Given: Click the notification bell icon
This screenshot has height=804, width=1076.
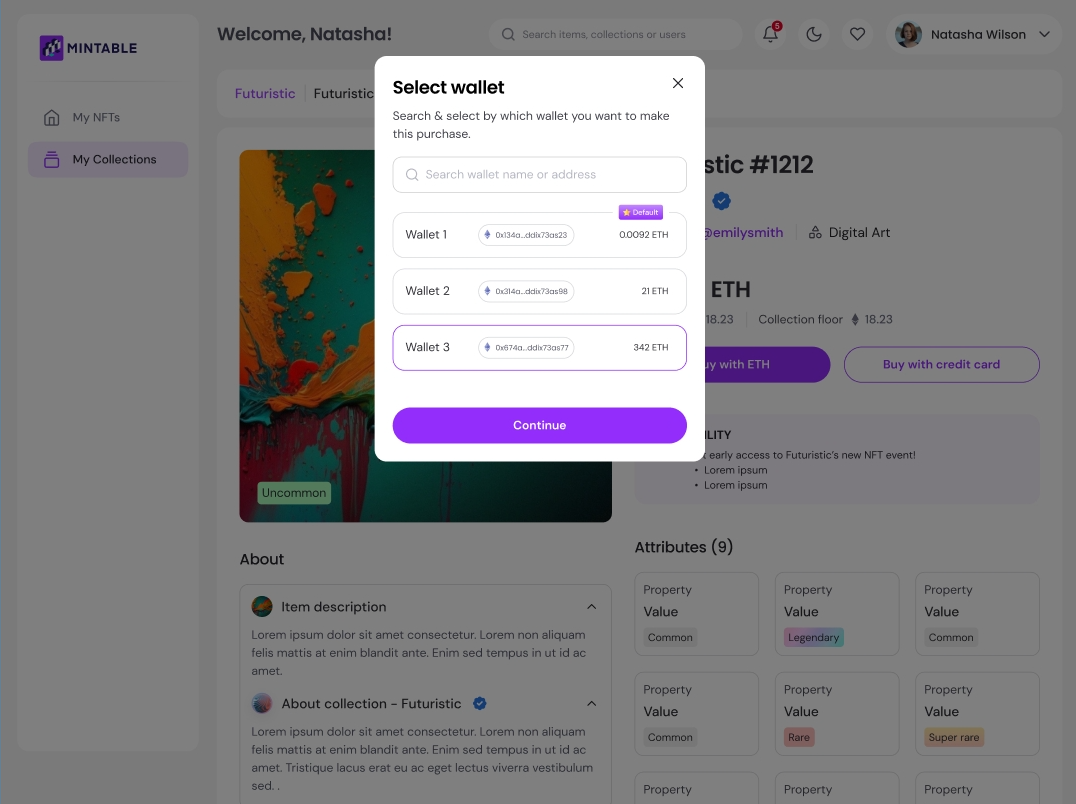Looking at the screenshot, I should pyautogui.click(x=770, y=34).
